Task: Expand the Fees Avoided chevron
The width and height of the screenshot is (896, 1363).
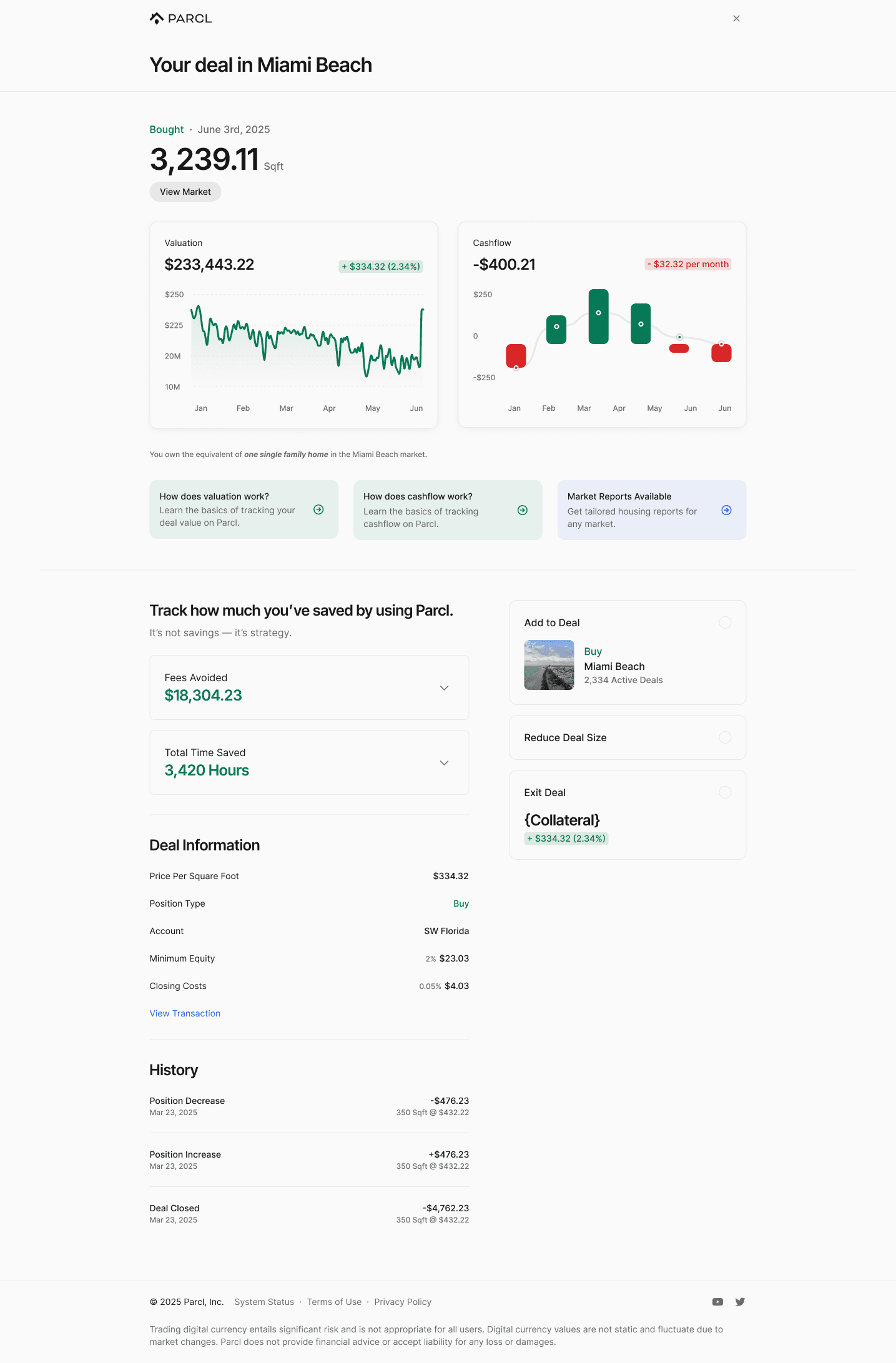Action: coord(444,687)
